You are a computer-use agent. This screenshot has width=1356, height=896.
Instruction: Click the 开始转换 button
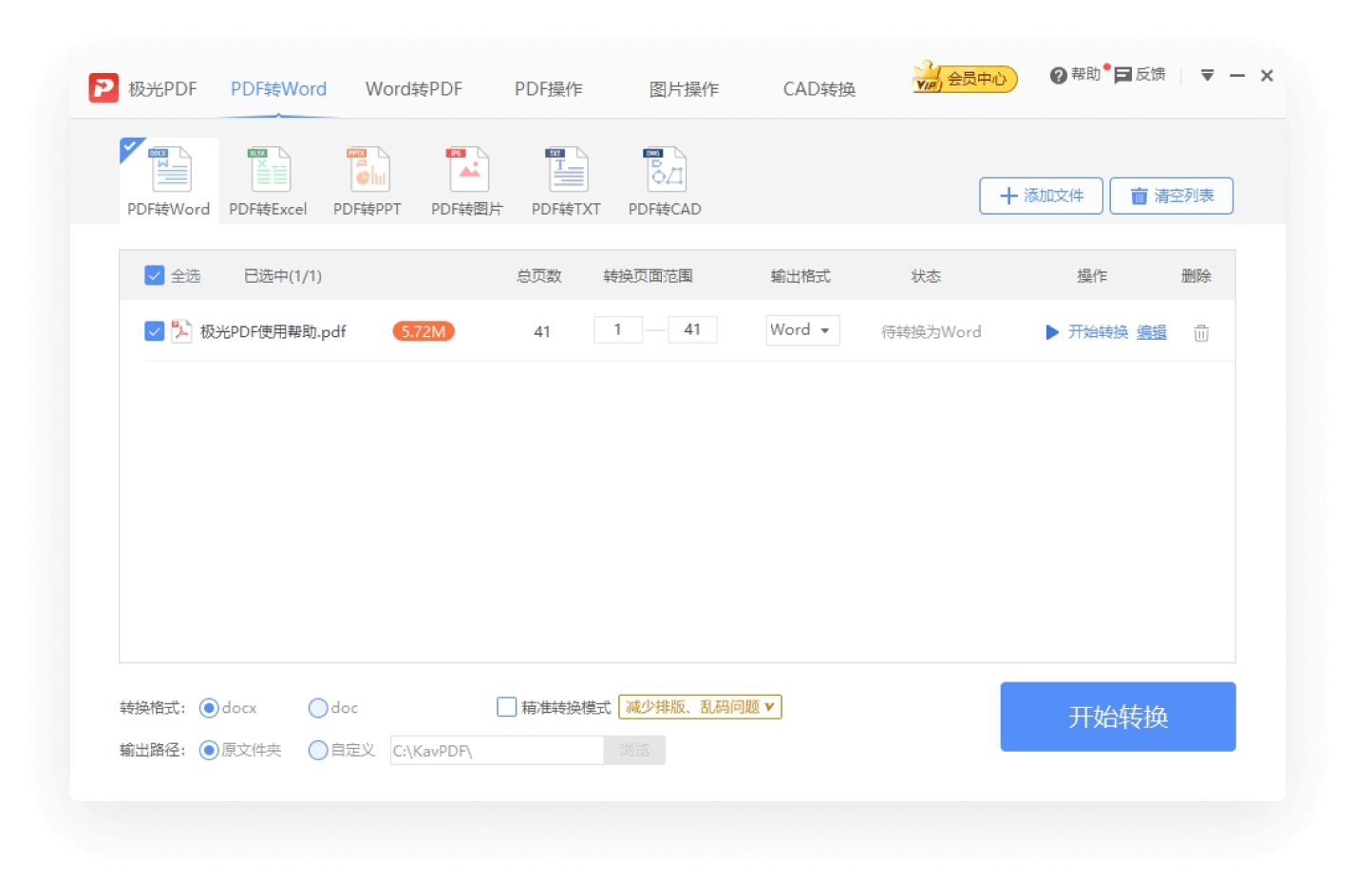1118,717
